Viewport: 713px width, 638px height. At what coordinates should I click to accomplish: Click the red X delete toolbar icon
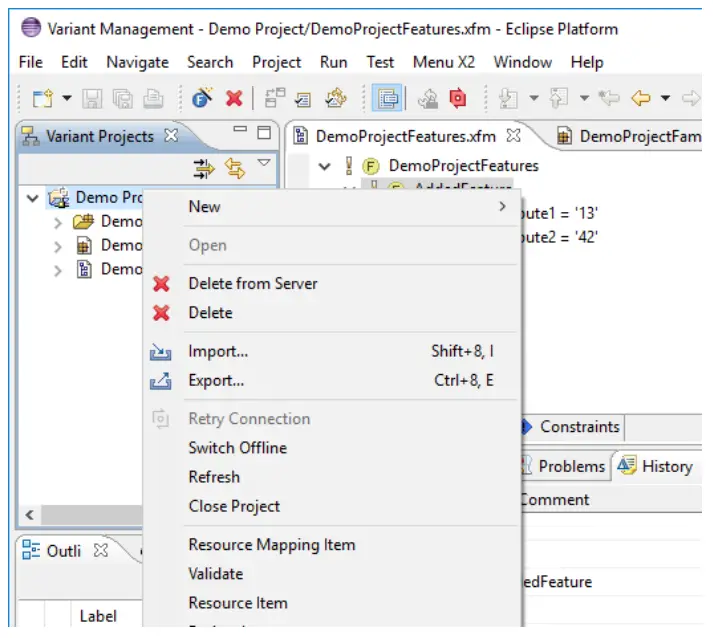click(234, 98)
